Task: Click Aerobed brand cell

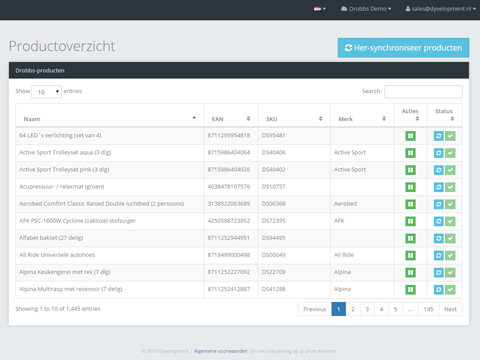Action: [x=362, y=204]
